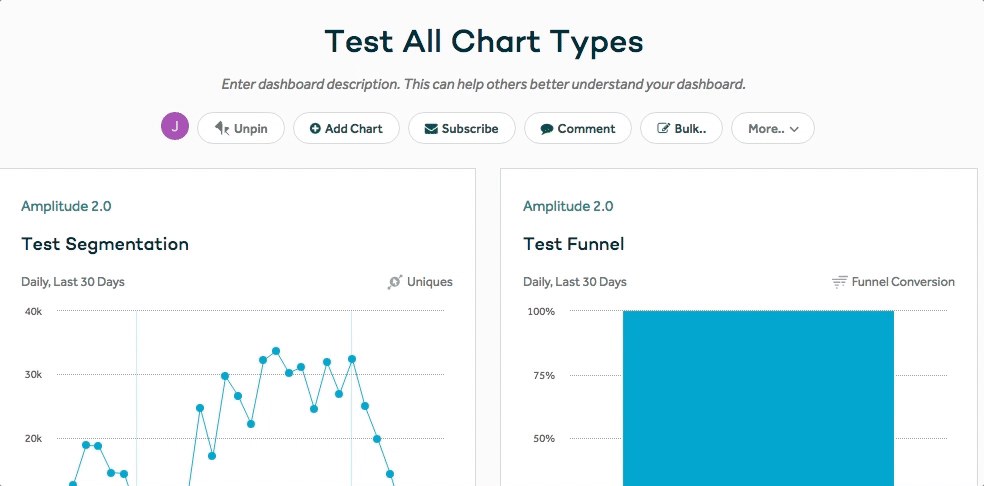Viewport: 984px width, 486px height.
Task: Click the envelope icon on Subscribe
Action: tap(430, 129)
